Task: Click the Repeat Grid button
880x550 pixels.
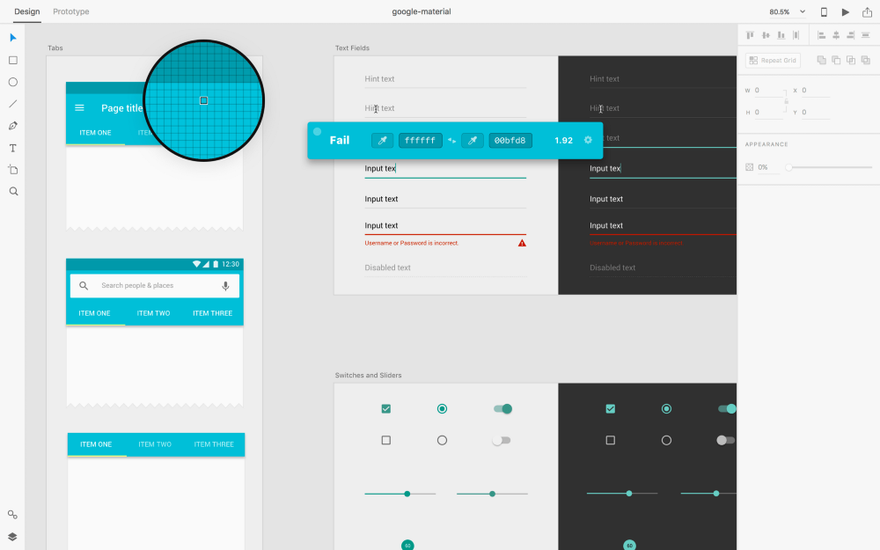Action: pyautogui.click(x=773, y=60)
